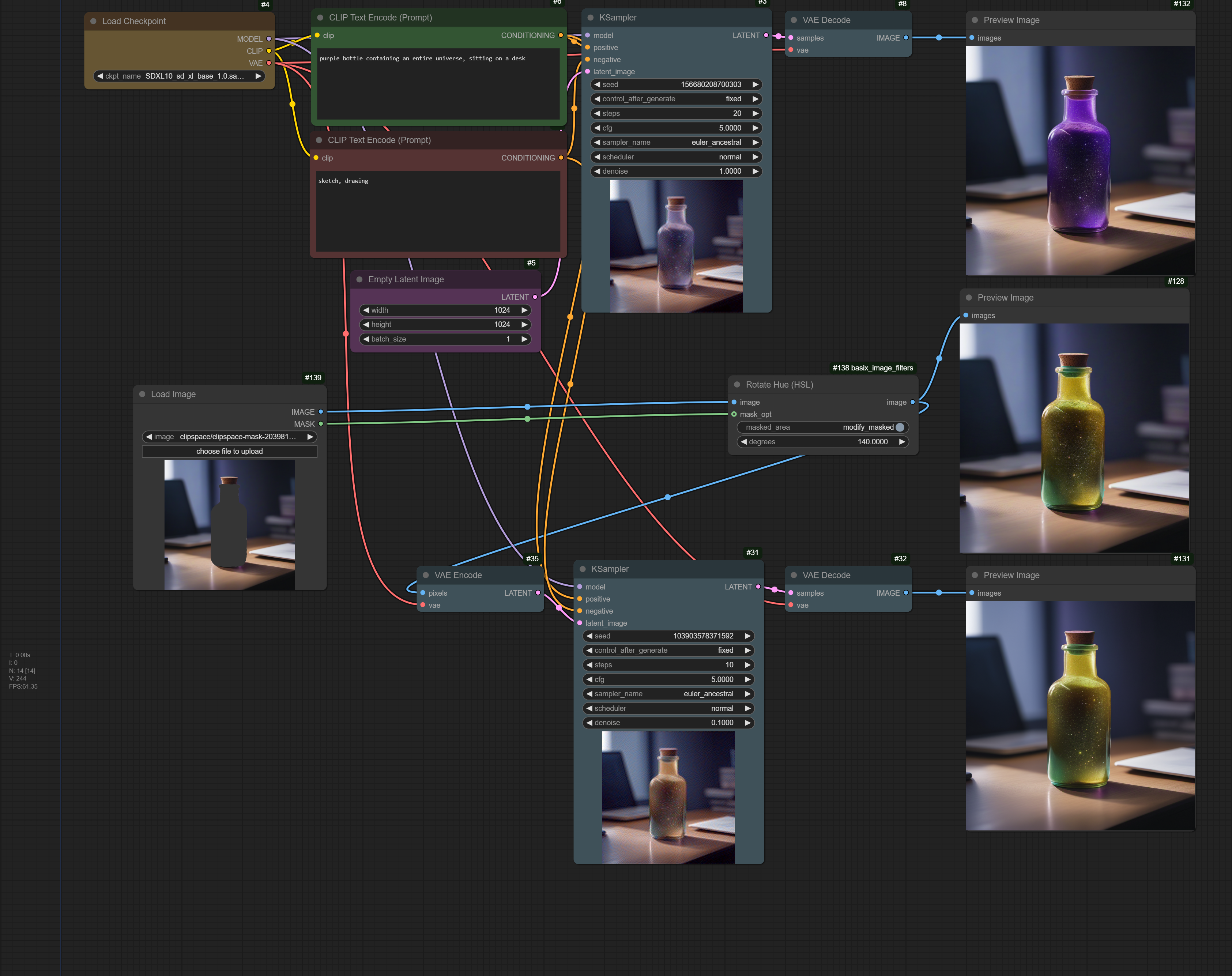Click the positive prompt text box
The image size is (1232, 976).
click(438, 83)
